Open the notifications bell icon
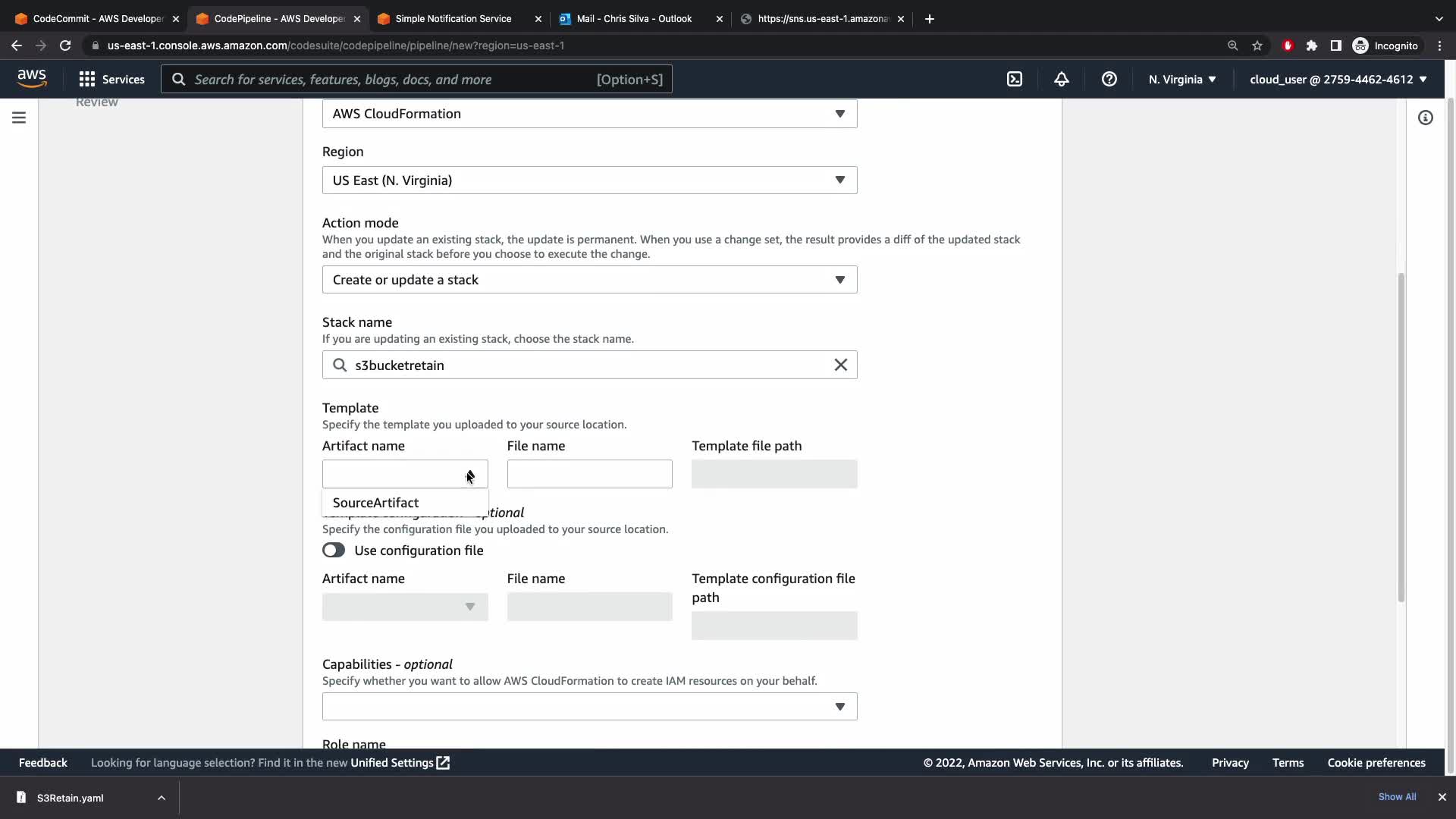The image size is (1456, 819). (x=1061, y=79)
